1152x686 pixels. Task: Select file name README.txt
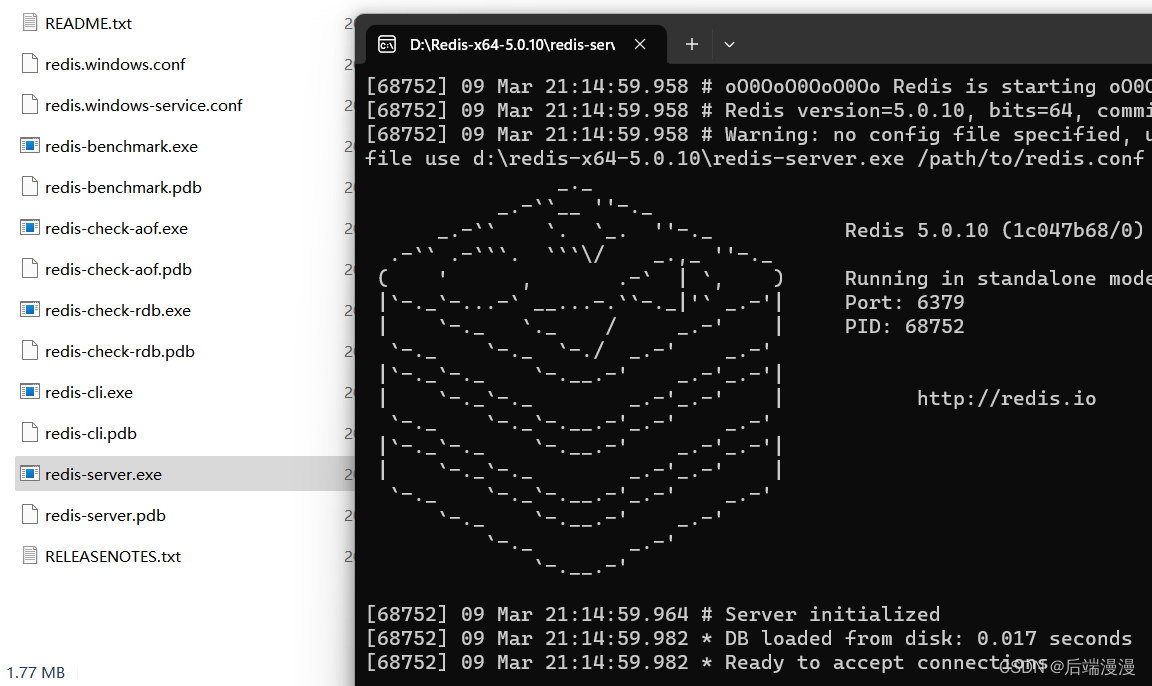(x=88, y=24)
